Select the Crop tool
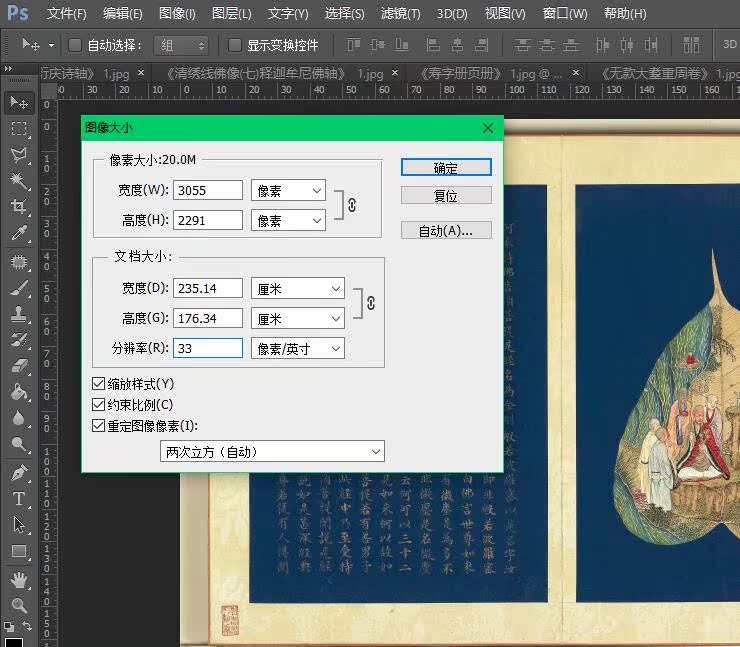The height and width of the screenshot is (647, 740). [19, 207]
